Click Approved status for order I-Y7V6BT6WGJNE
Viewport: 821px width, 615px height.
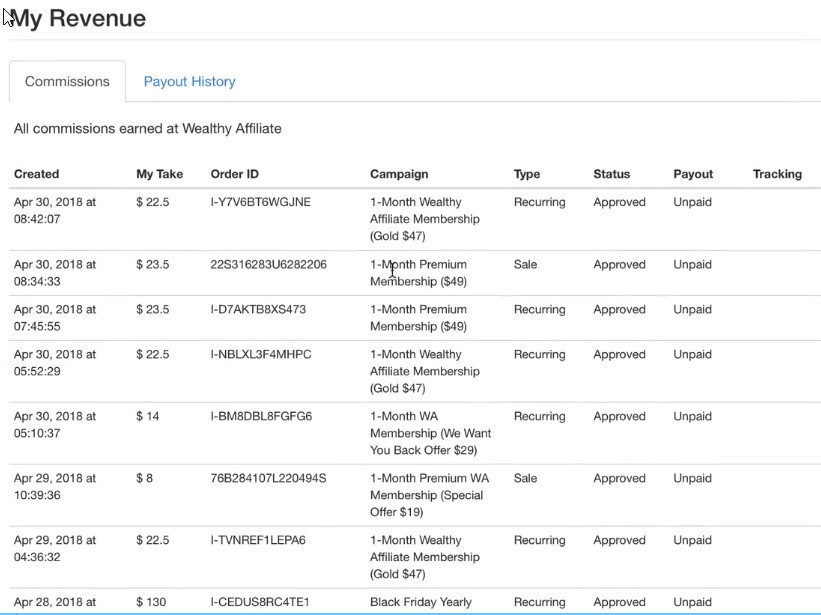[x=619, y=202]
